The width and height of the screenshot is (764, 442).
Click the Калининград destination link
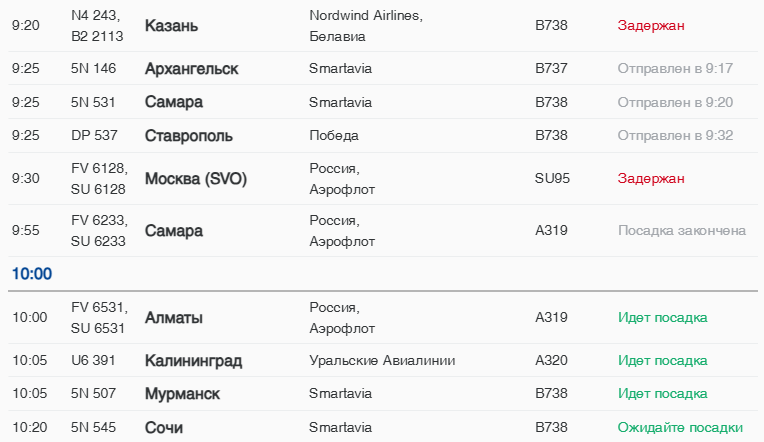pos(193,361)
